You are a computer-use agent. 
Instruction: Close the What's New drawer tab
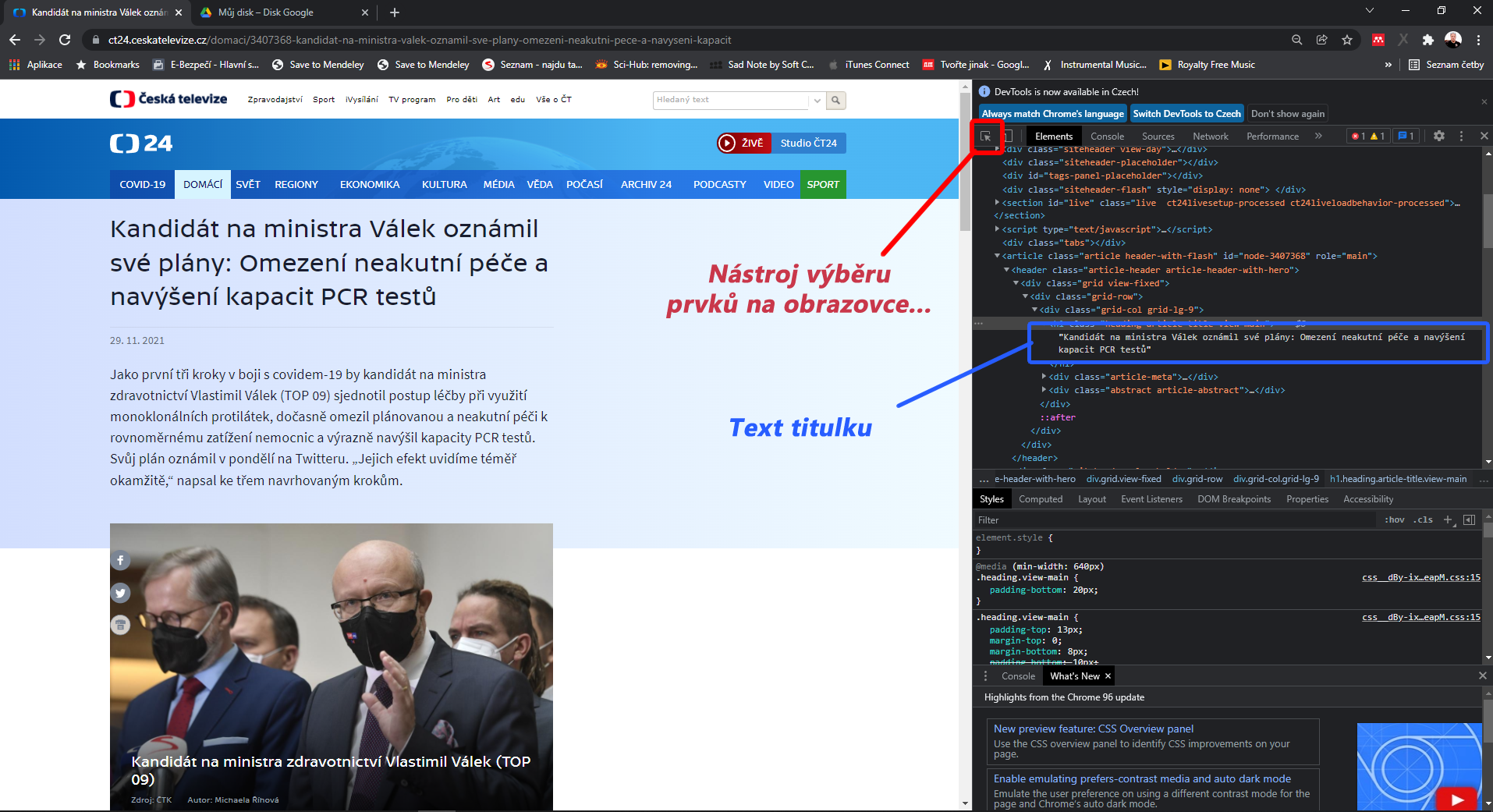(x=1108, y=676)
